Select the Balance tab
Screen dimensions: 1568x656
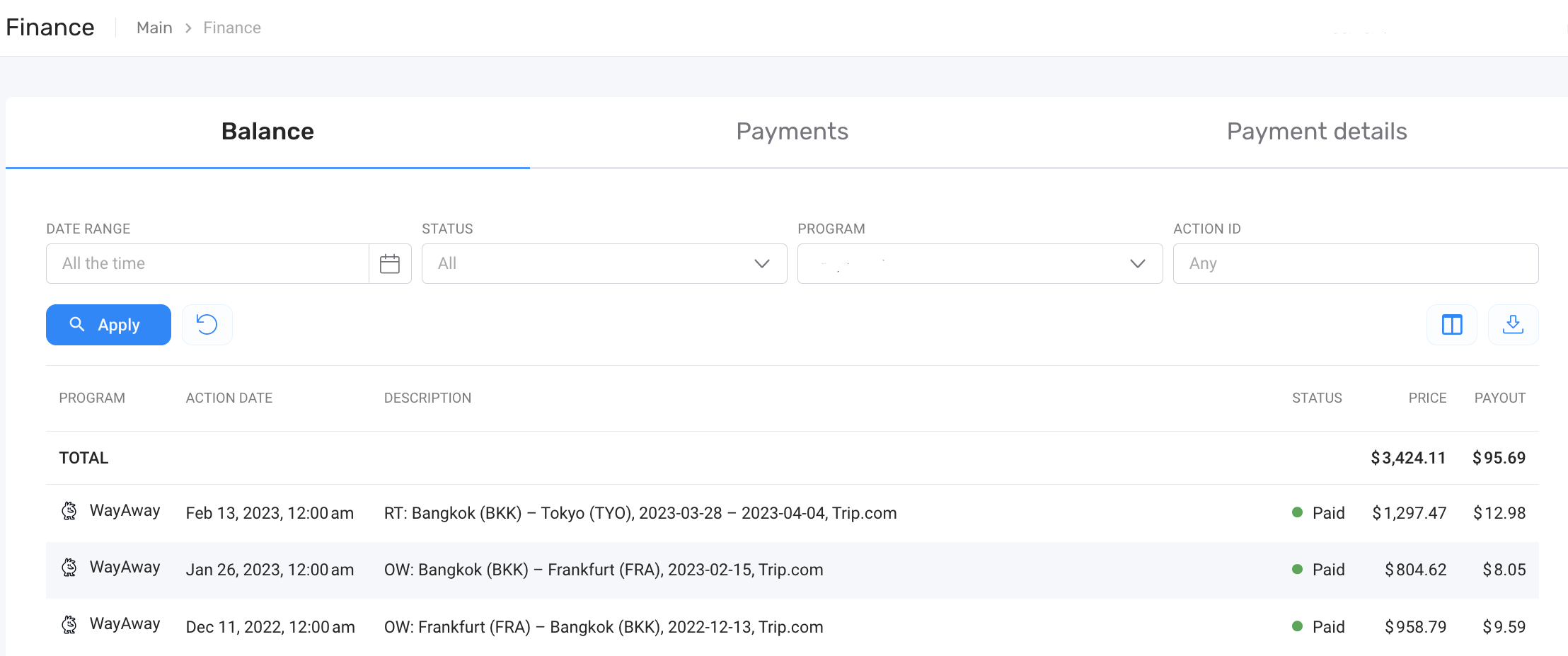(x=267, y=132)
